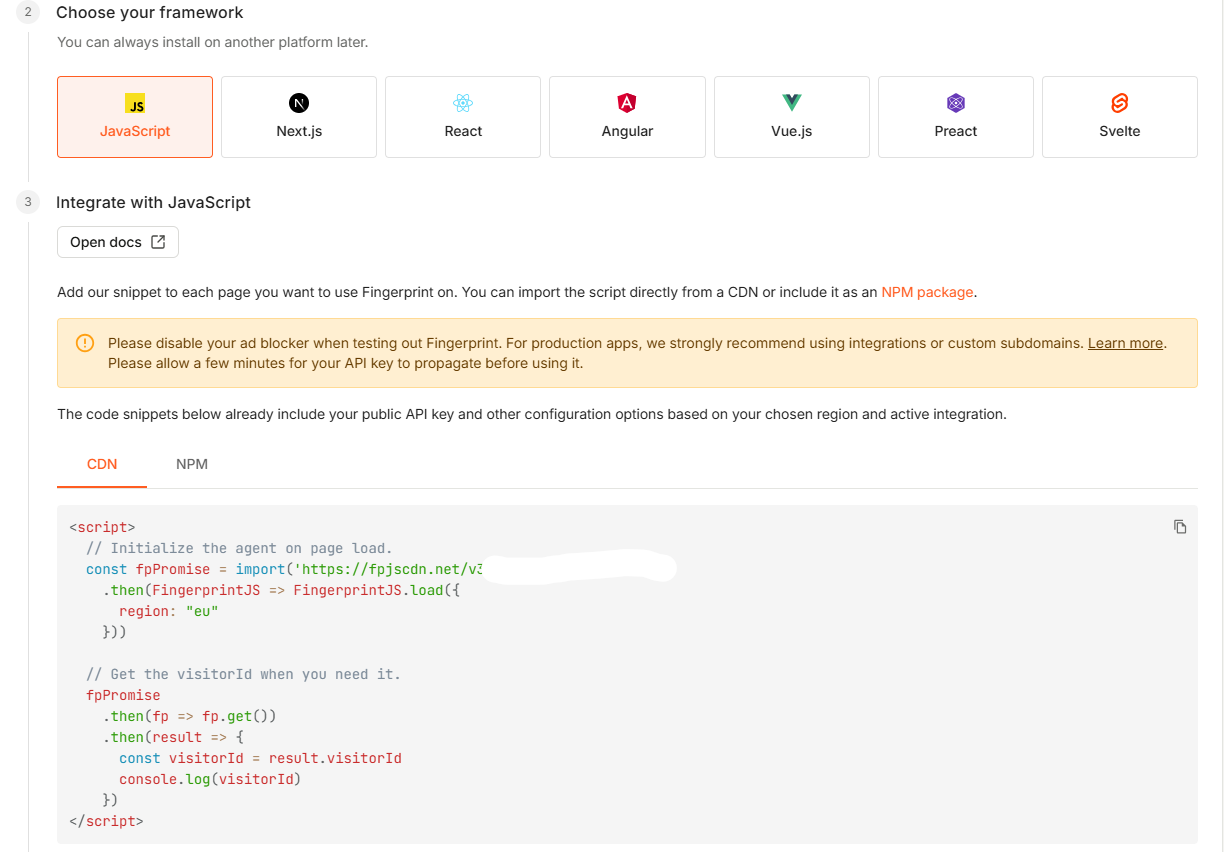Click the React atom logo icon

[x=463, y=103]
